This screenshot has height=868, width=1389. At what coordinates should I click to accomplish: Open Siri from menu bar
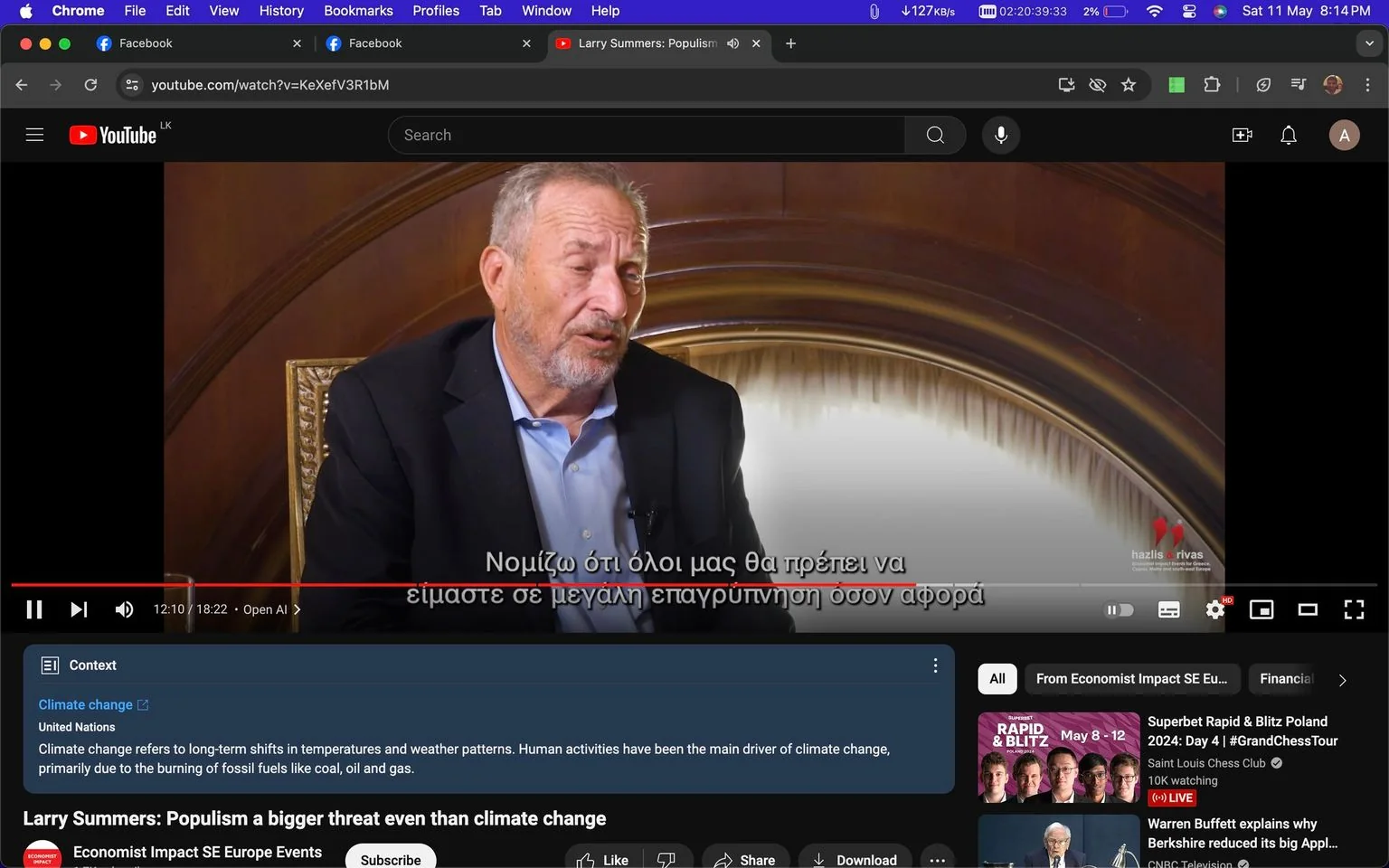coord(1220,11)
